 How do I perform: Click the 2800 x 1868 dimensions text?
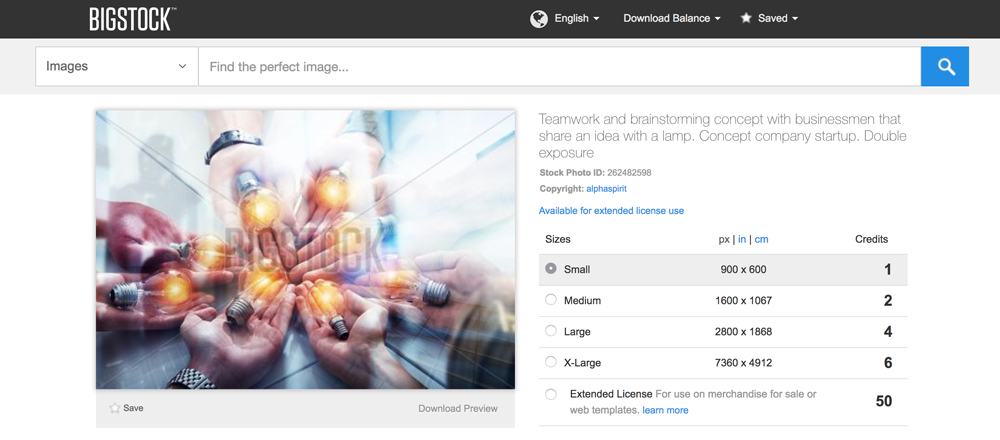tap(744, 332)
